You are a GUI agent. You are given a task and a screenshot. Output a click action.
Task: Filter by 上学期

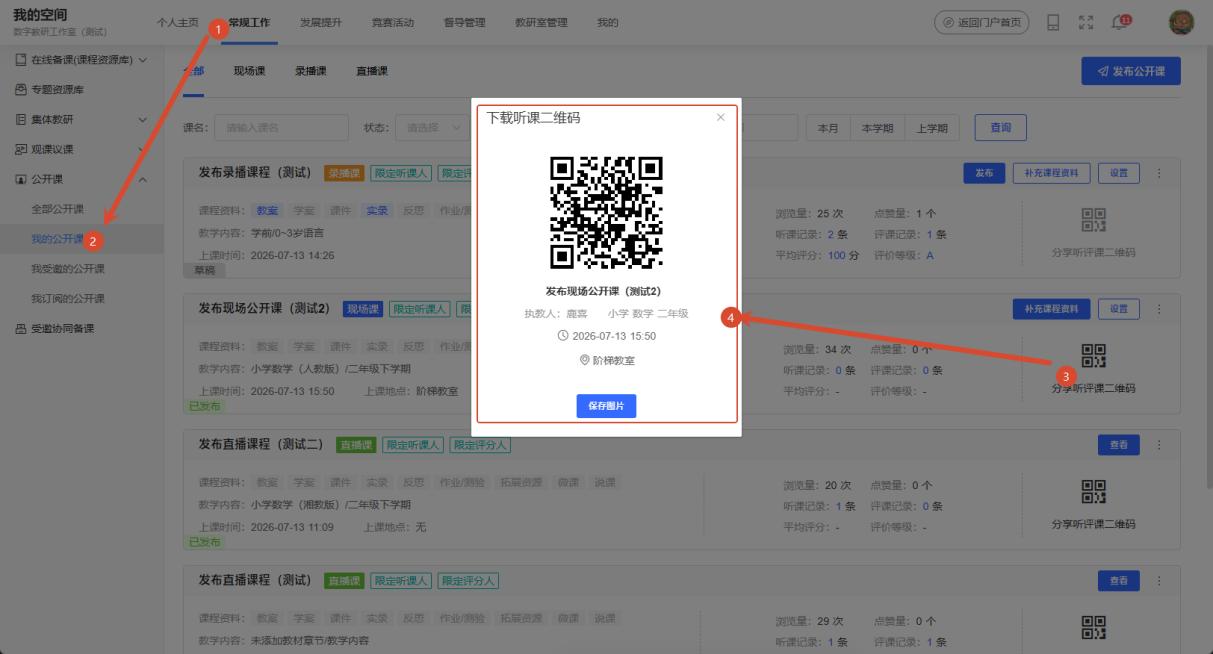pos(931,128)
